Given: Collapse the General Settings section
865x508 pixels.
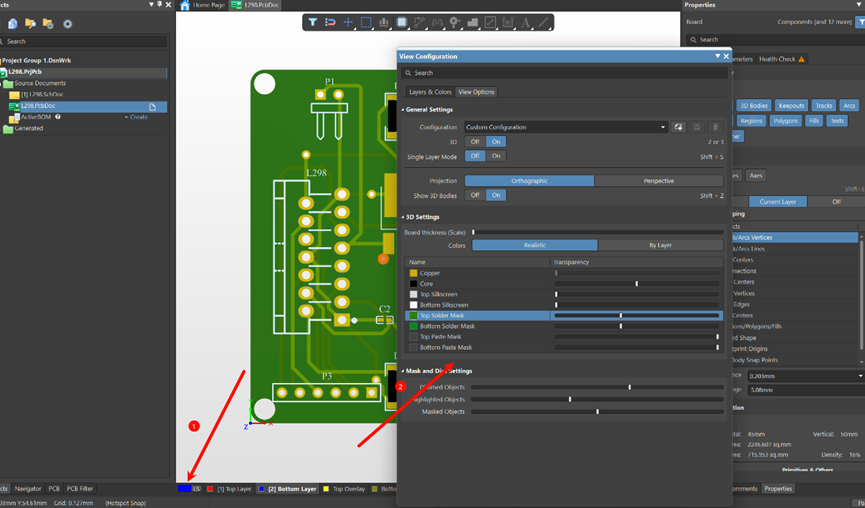Looking at the screenshot, I should point(403,110).
